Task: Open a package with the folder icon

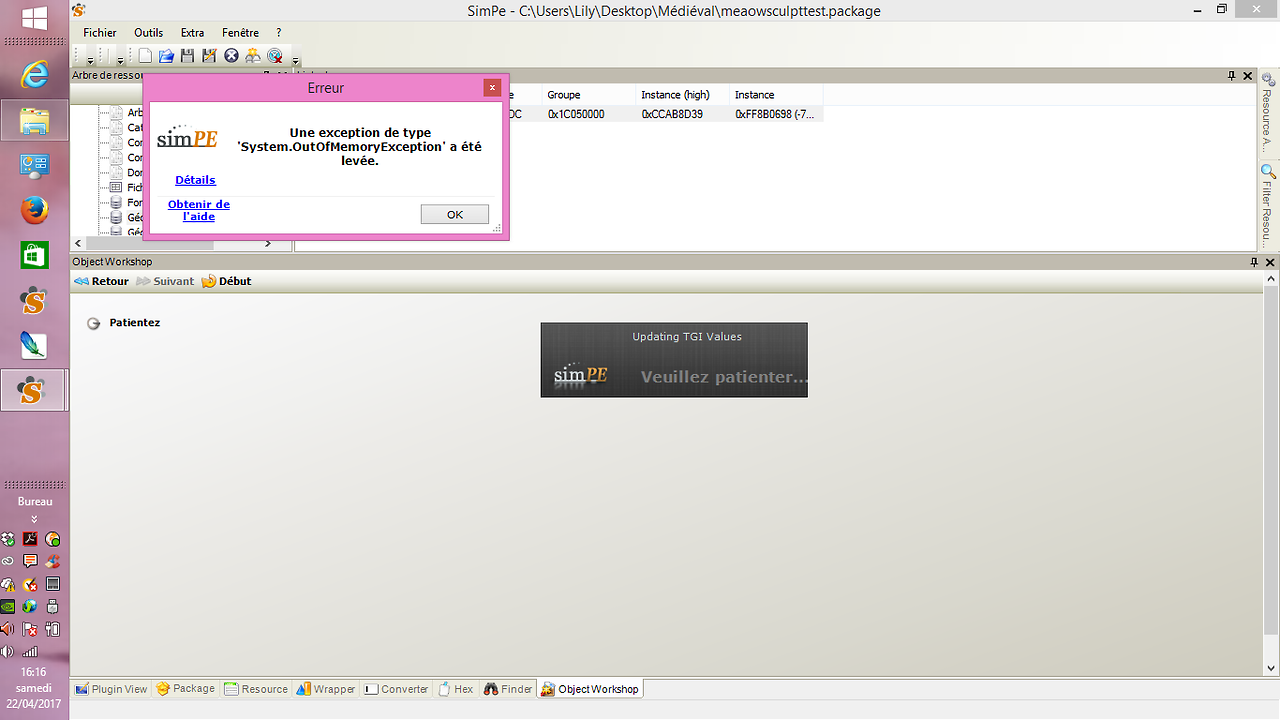Action: (167, 56)
